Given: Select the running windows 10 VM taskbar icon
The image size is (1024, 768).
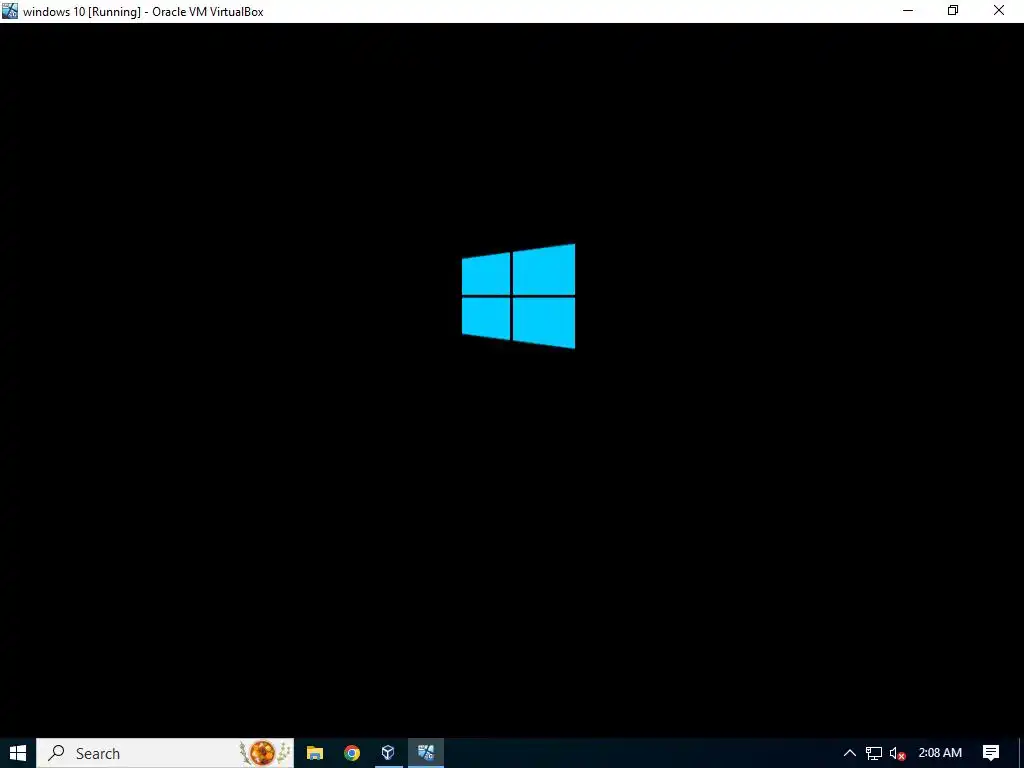Looking at the screenshot, I should point(426,753).
